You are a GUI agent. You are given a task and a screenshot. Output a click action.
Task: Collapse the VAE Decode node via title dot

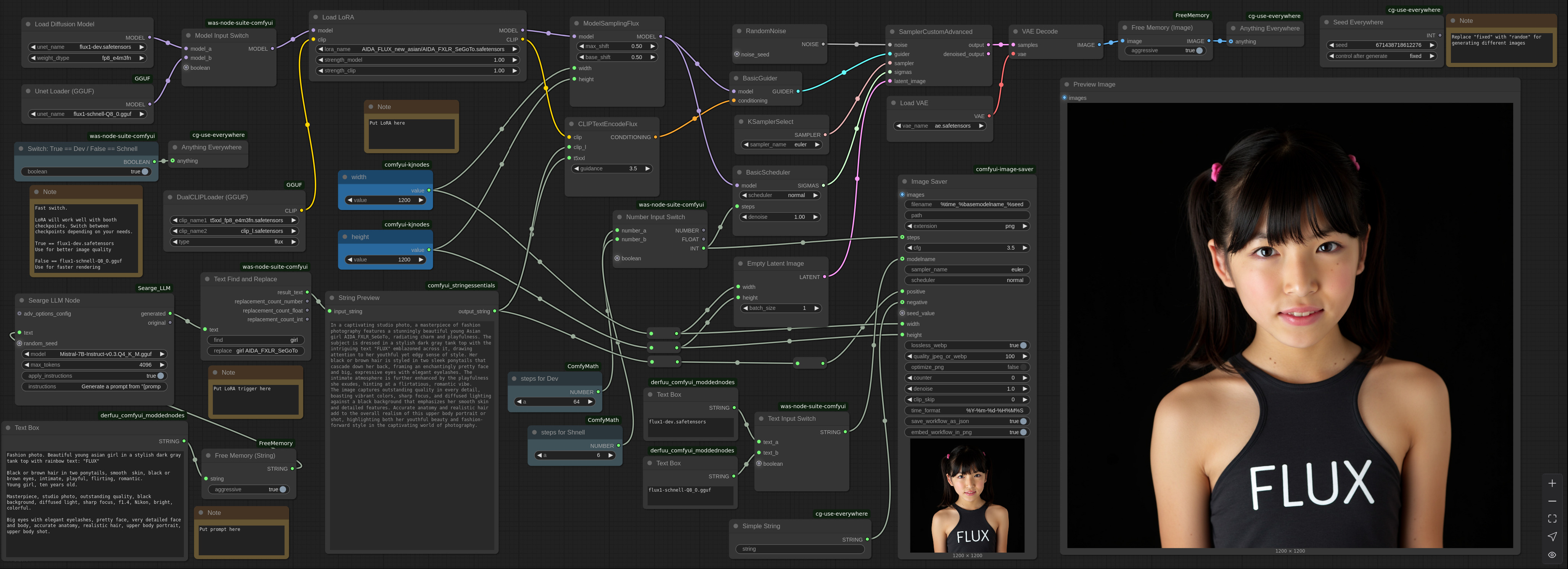point(1015,32)
